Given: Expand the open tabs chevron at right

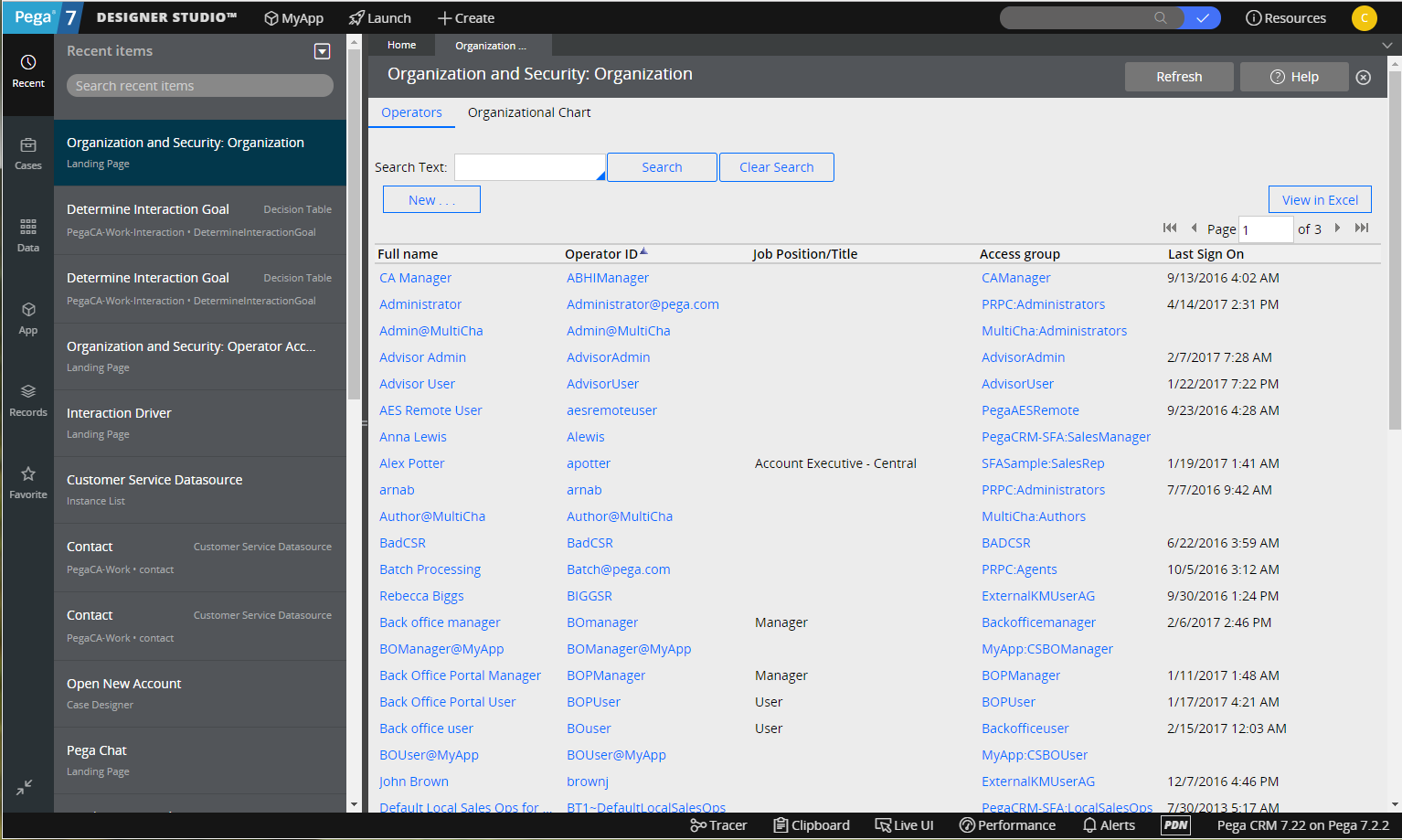Looking at the screenshot, I should coord(1386,45).
